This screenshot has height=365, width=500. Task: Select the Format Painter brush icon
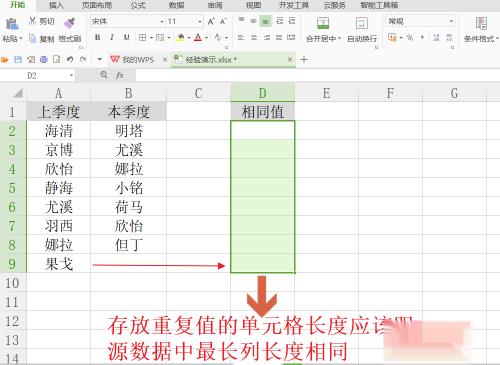pos(69,23)
